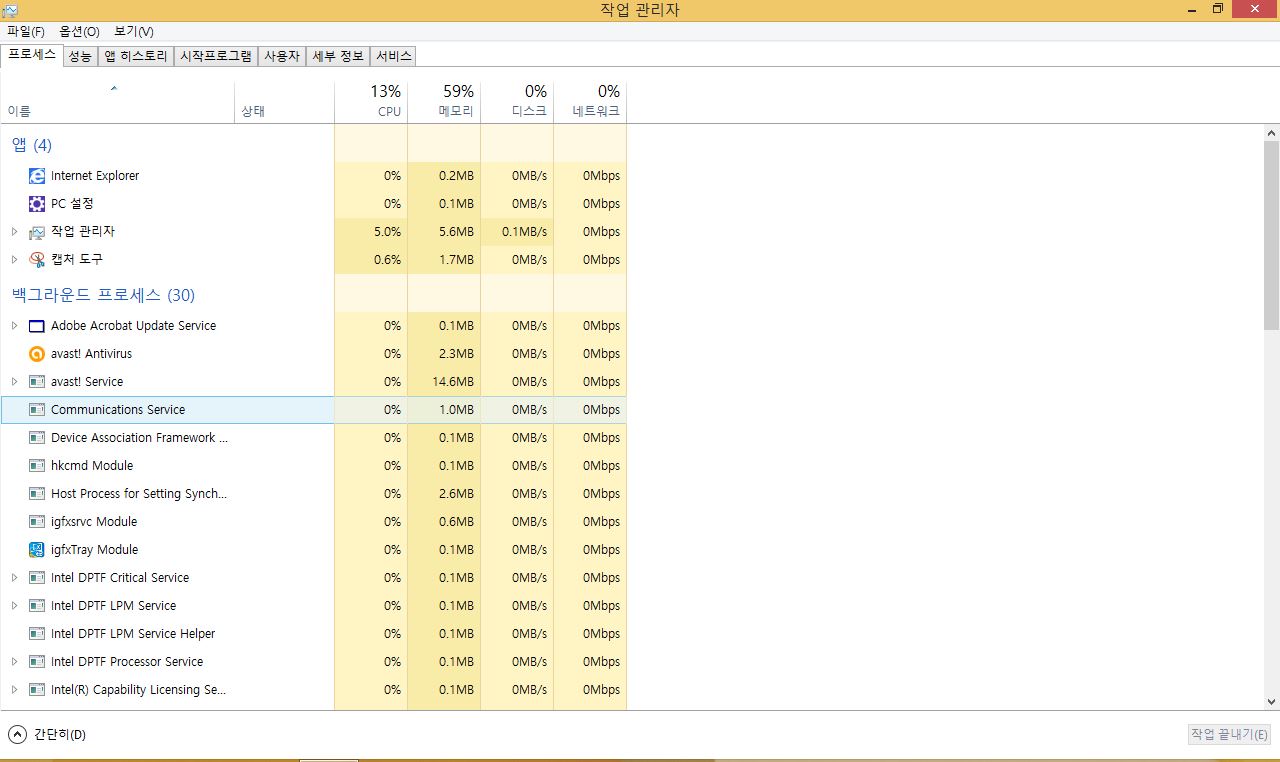This screenshot has height=762, width=1280.
Task: Select the 프로세스 tab
Action: (x=32, y=55)
